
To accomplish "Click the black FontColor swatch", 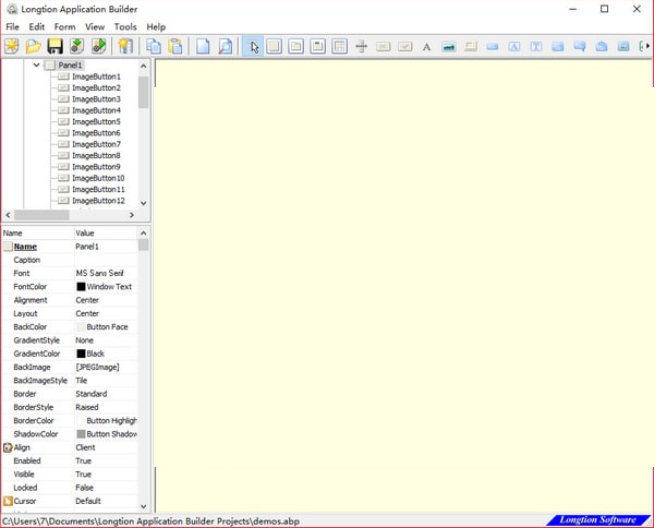I will (81, 286).
